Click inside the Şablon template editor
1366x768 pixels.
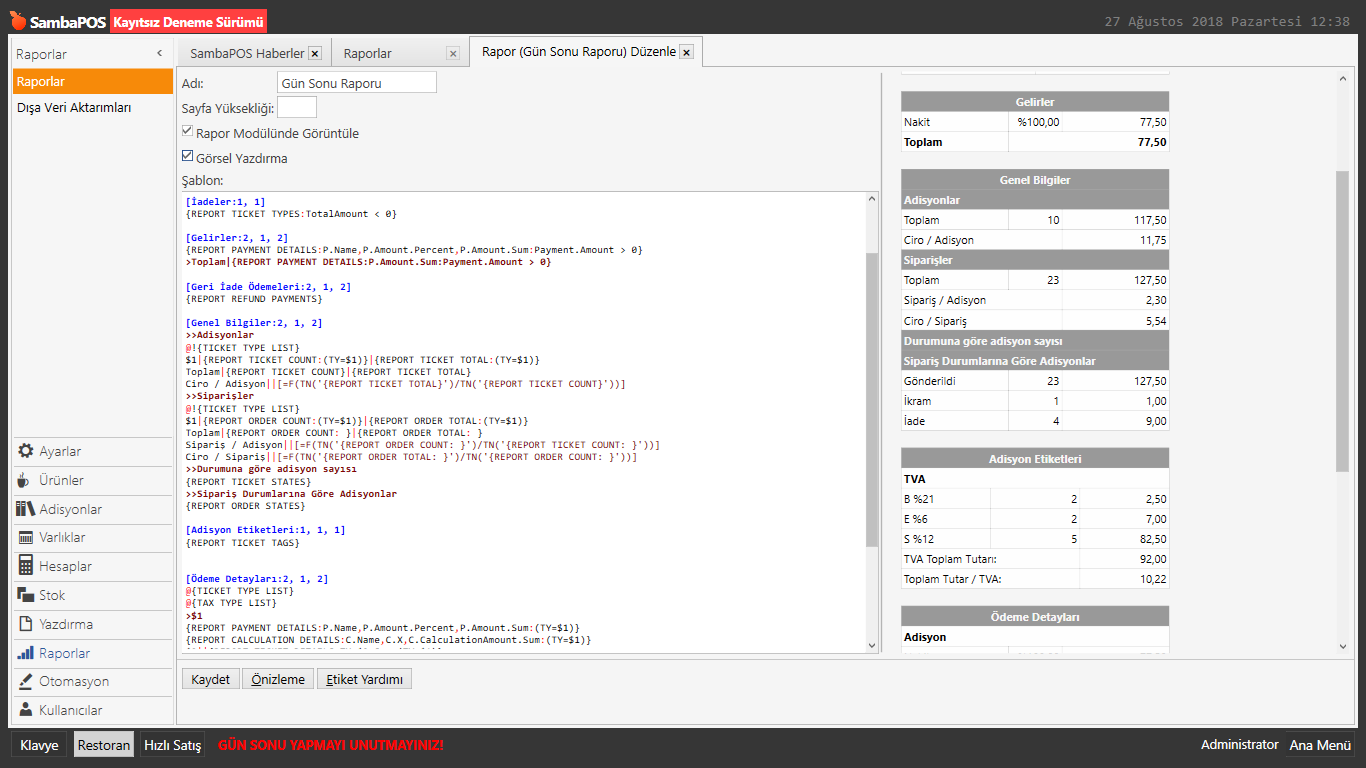click(x=522, y=422)
